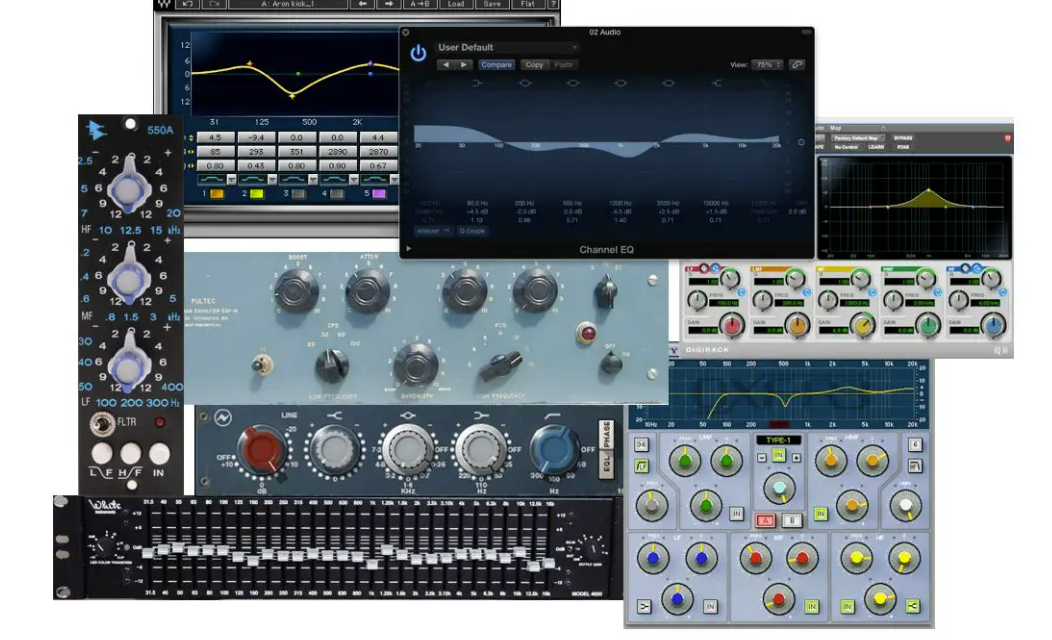1052x640 pixels.
Task: Click Compare in Channel EQ
Action: [x=496, y=65]
